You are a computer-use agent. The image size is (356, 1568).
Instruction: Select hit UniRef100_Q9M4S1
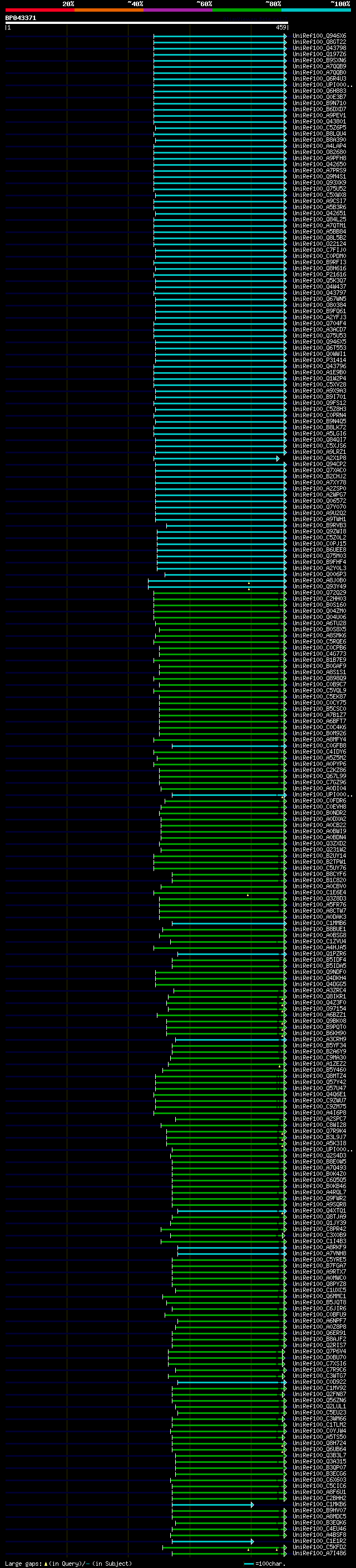pos(319,176)
